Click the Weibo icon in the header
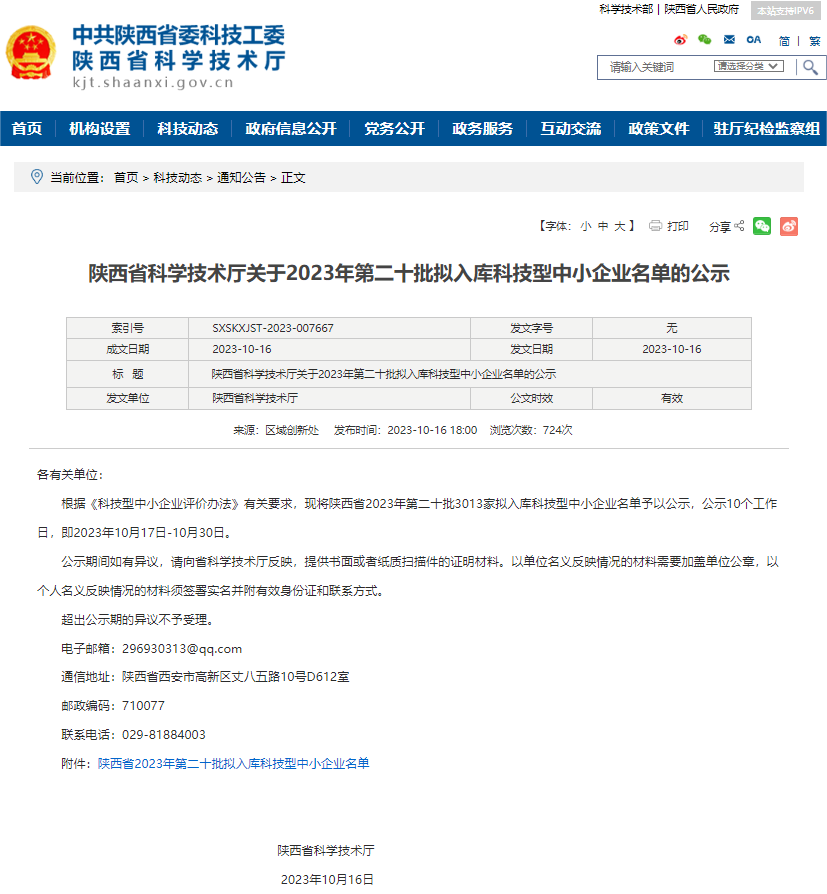827x894 pixels. click(x=681, y=40)
